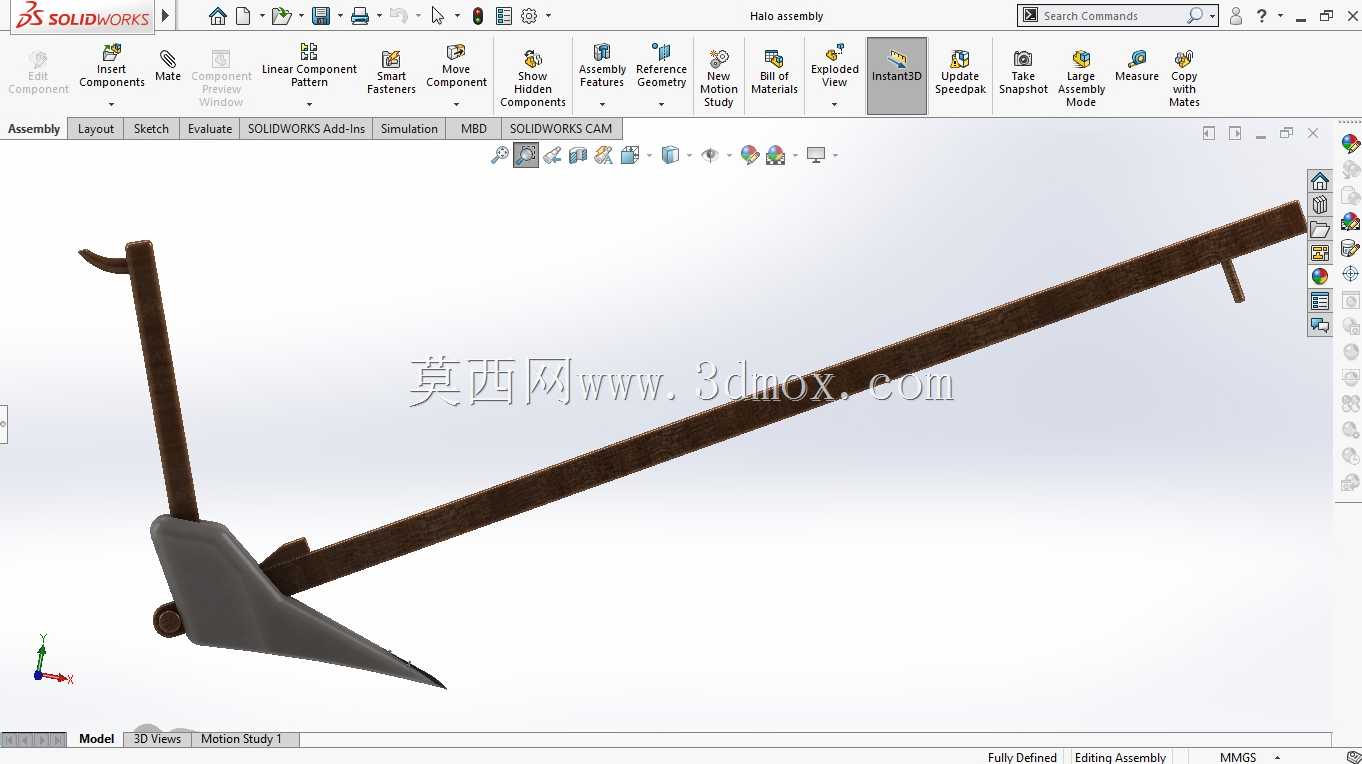
Task: Click Copy with Mates
Action: 1184,78
